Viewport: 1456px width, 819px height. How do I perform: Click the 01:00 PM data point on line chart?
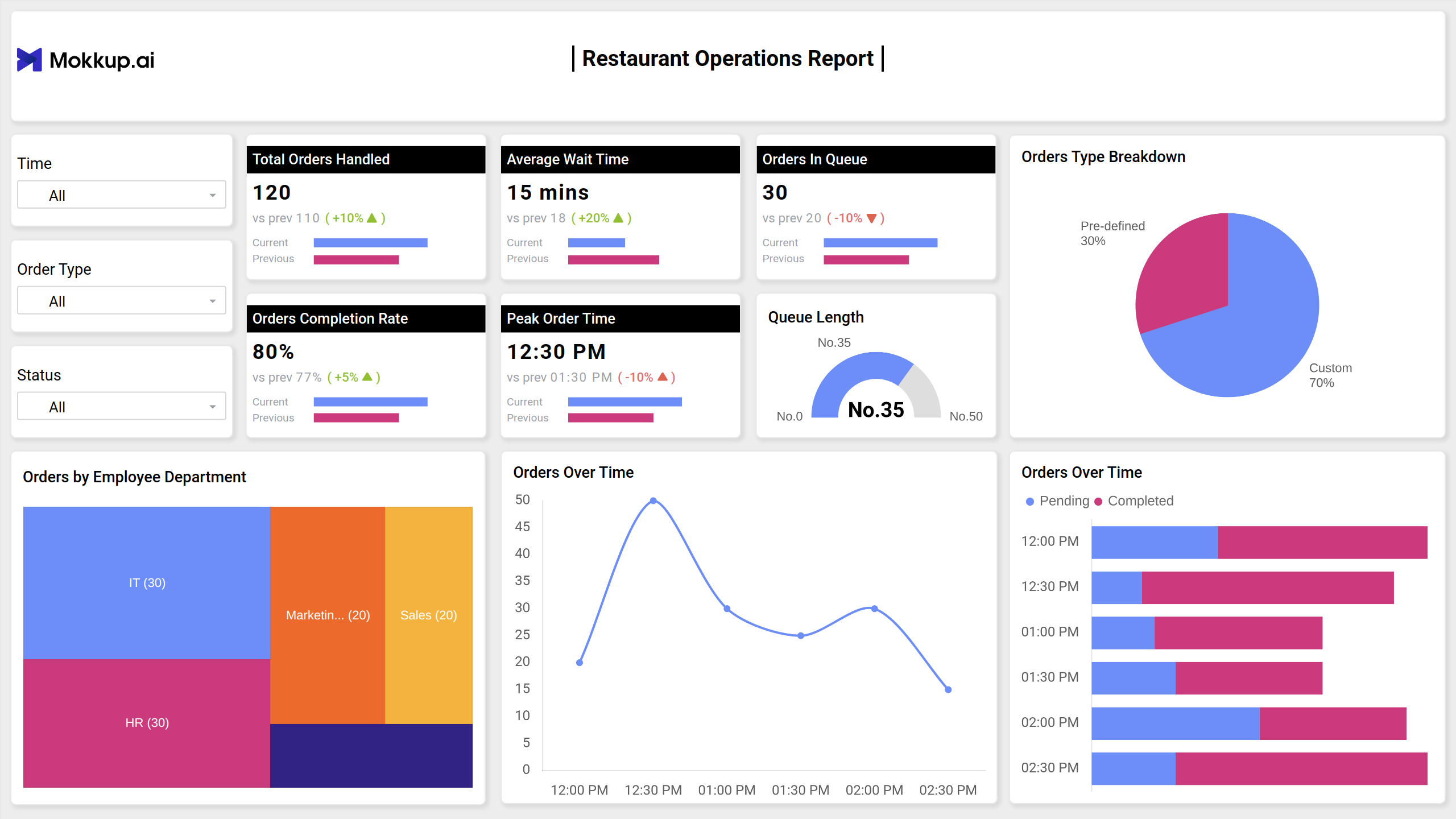(x=727, y=609)
